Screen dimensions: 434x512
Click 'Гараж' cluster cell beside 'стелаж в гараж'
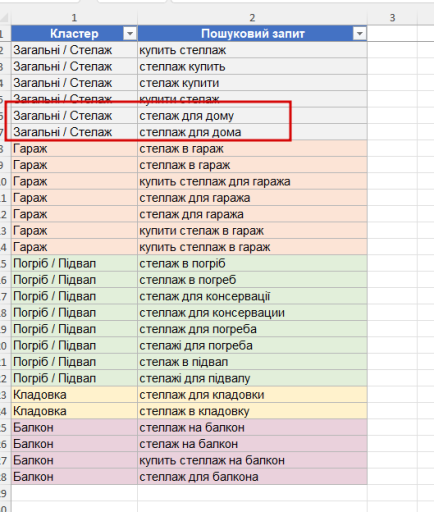pyautogui.click(x=74, y=148)
